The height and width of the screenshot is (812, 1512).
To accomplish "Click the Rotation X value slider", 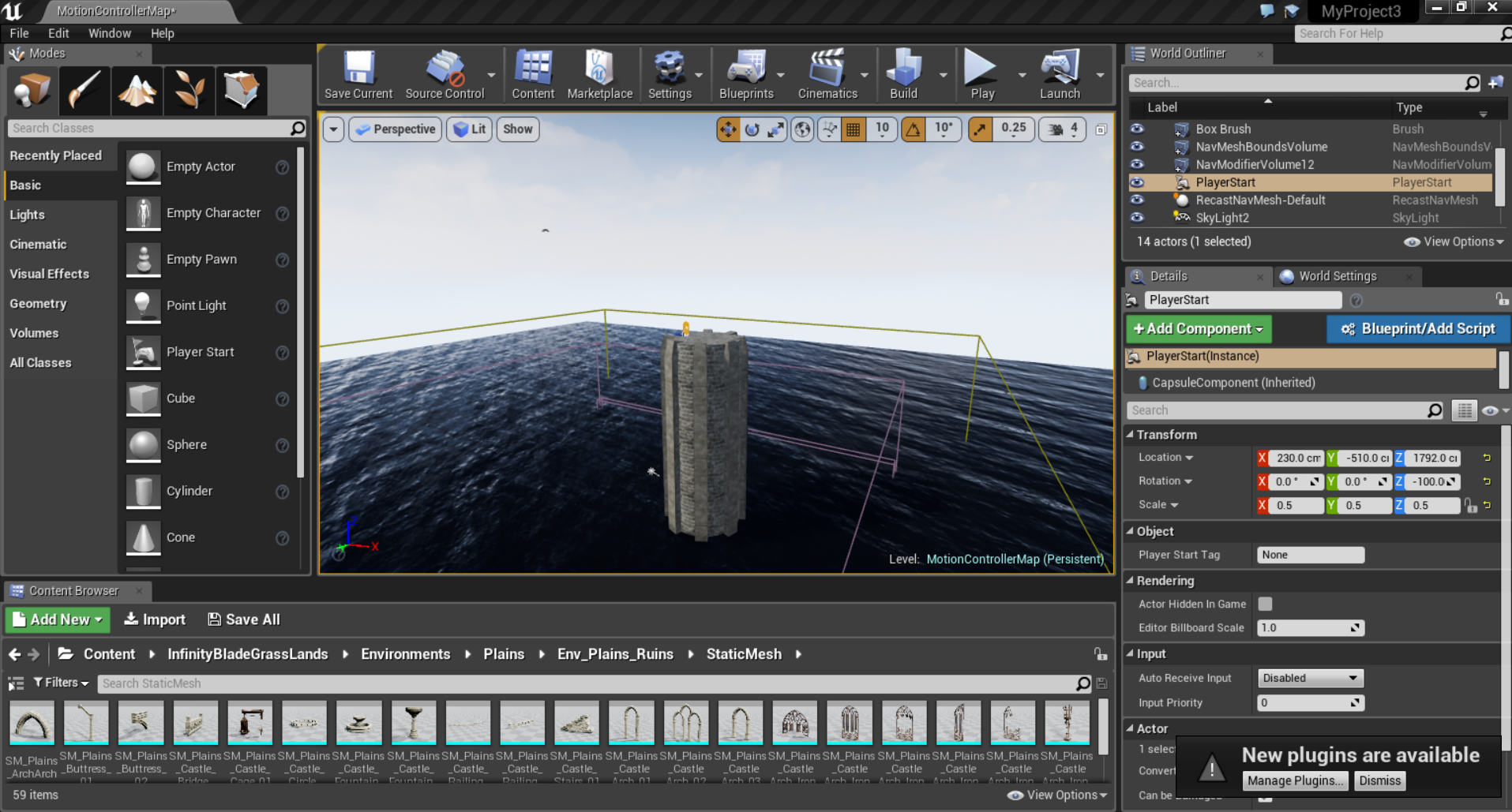I will (x=1296, y=481).
